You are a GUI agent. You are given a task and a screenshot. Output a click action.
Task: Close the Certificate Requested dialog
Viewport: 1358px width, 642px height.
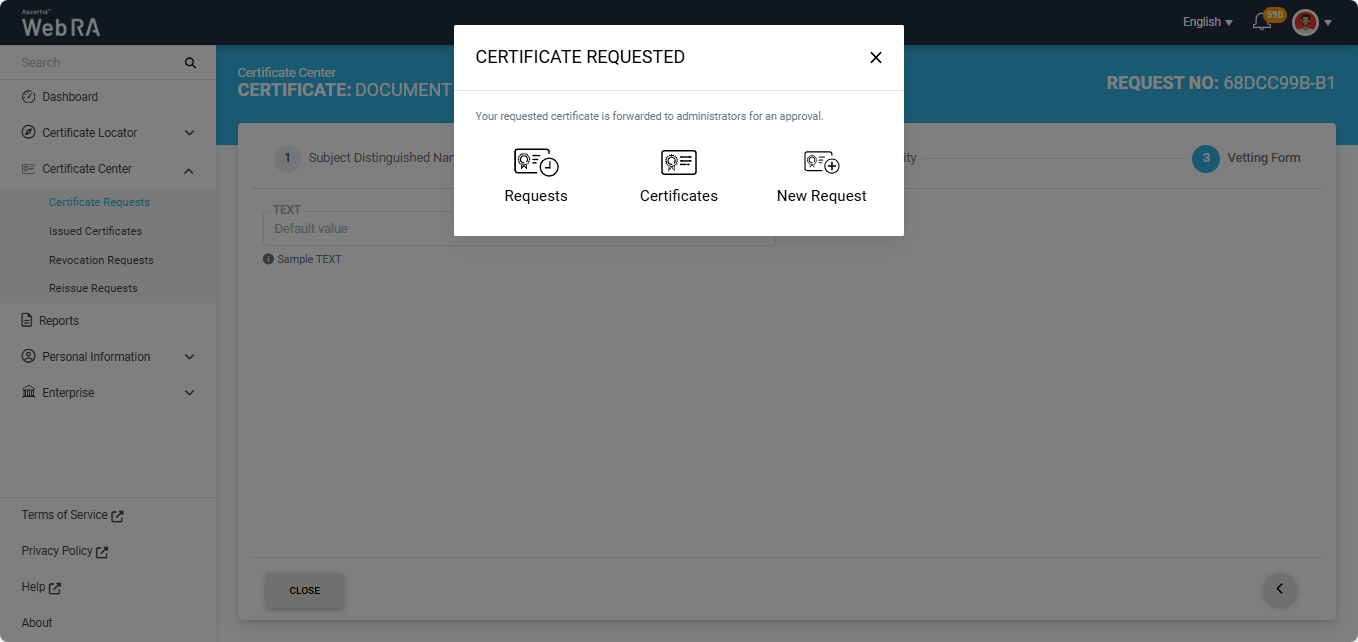[875, 58]
